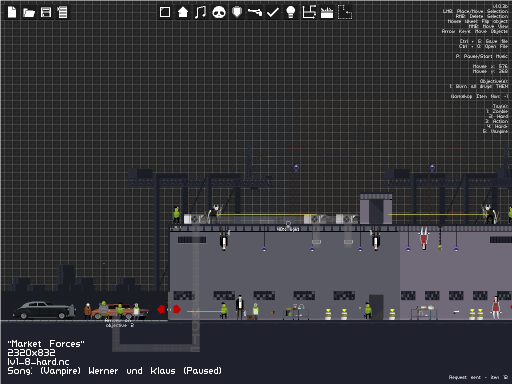
Task: Select the light bulb lighting tool
Action: [x=291, y=12]
